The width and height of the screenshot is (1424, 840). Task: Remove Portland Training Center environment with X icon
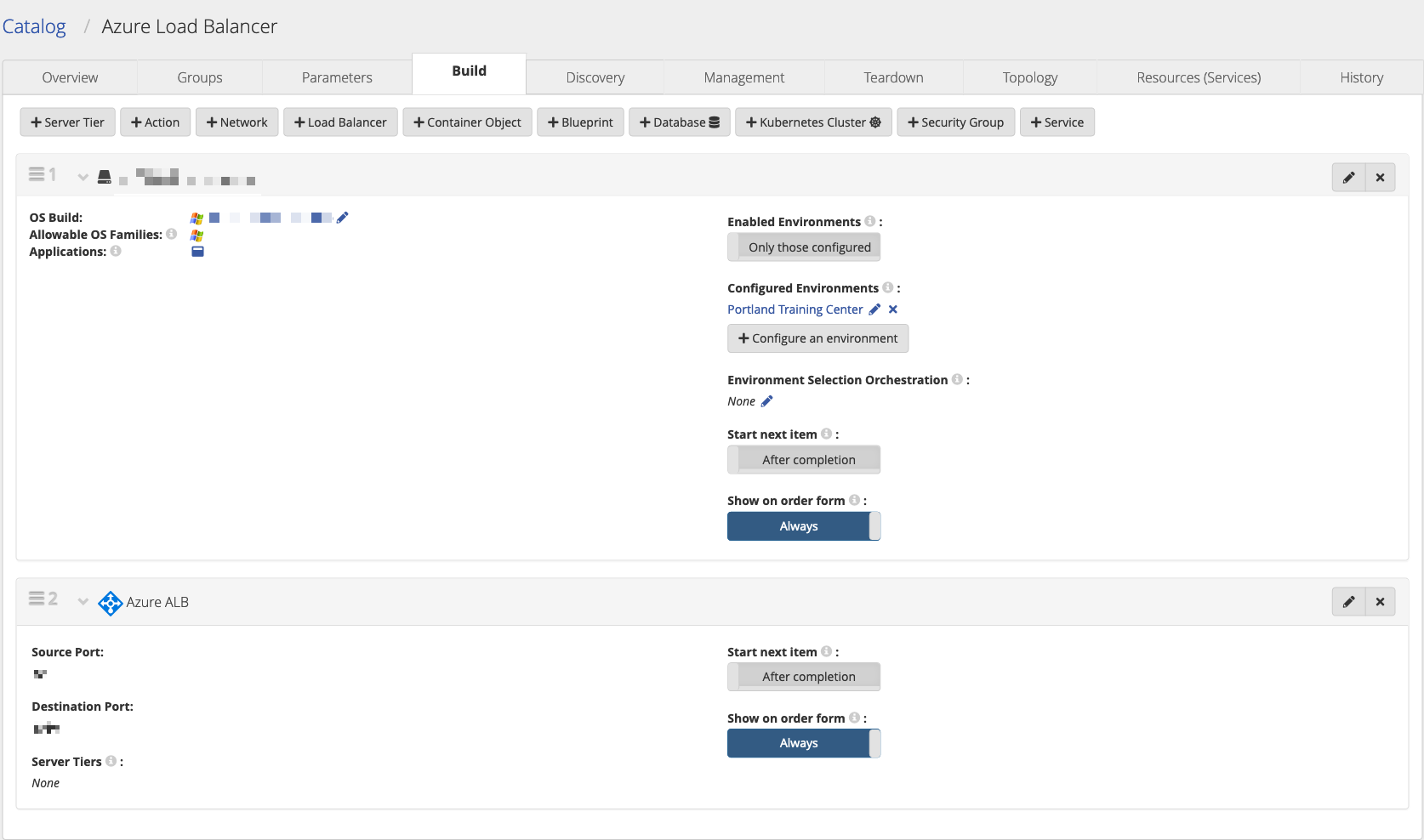[893, 309]
